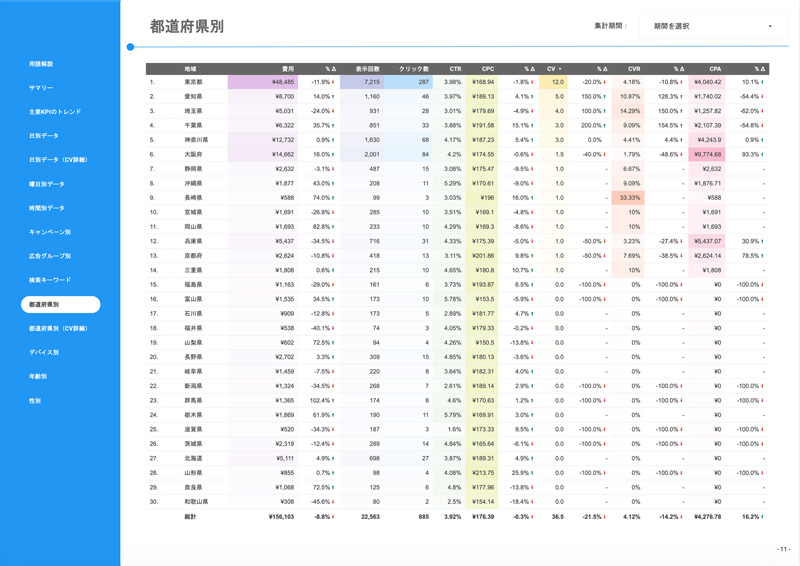The image size is (800, 566).
Task: Select 都道府県別（CV詳細） in sidebar
Action: [x=58, y=328]
